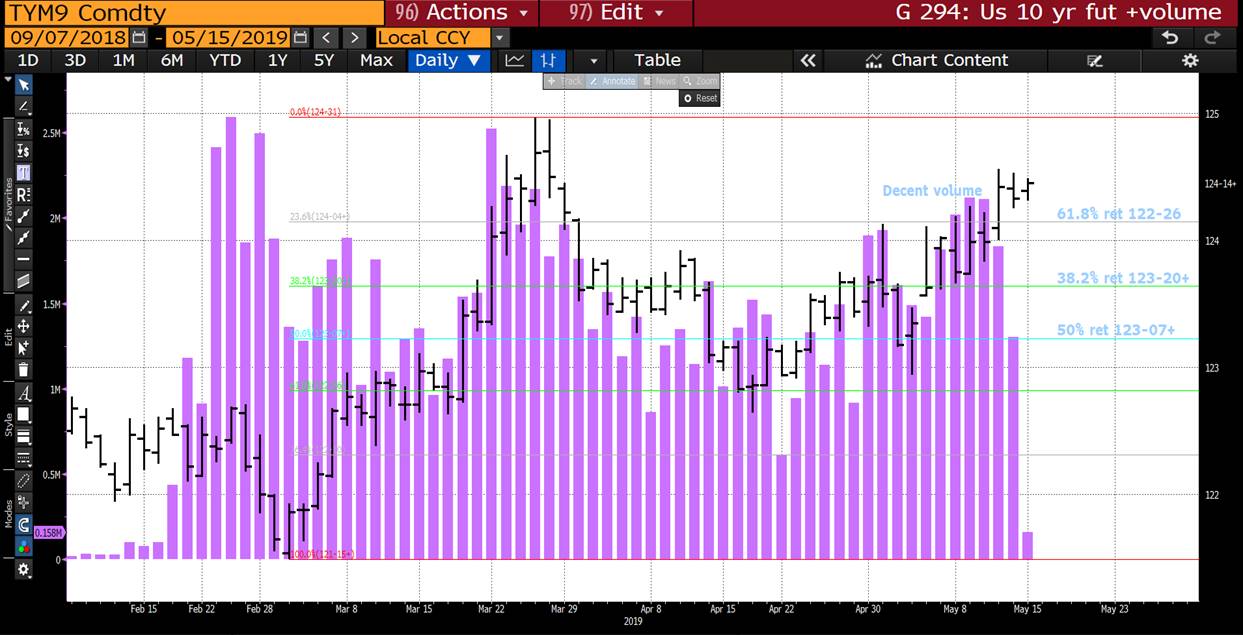Click the undo arrow icon

pyautogui.click(x=1169, y=37)
